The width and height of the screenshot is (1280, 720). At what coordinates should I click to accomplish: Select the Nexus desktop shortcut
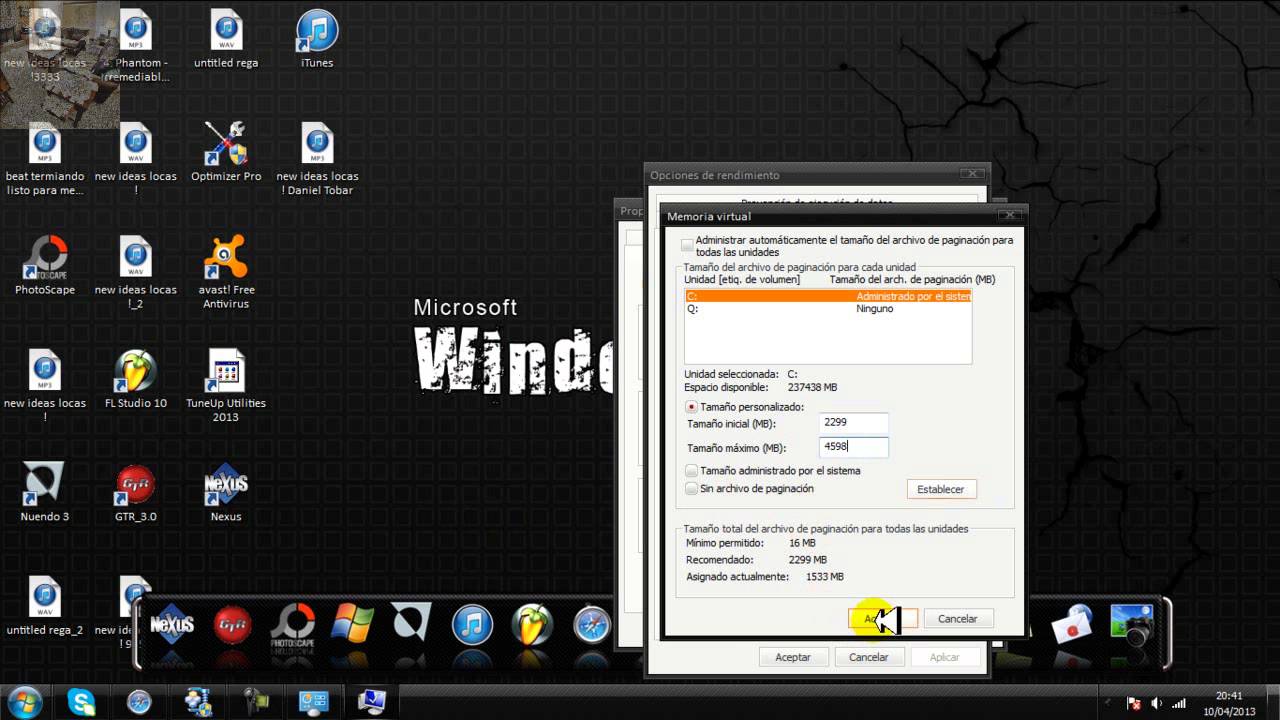coord(226,493)
